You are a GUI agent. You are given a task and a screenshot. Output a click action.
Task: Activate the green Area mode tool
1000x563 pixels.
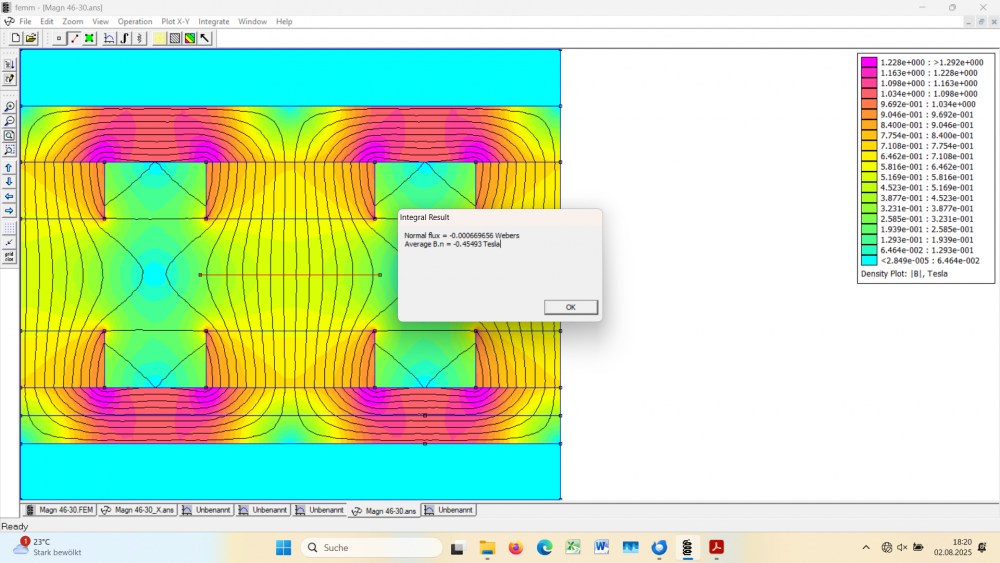pos(89,38)
